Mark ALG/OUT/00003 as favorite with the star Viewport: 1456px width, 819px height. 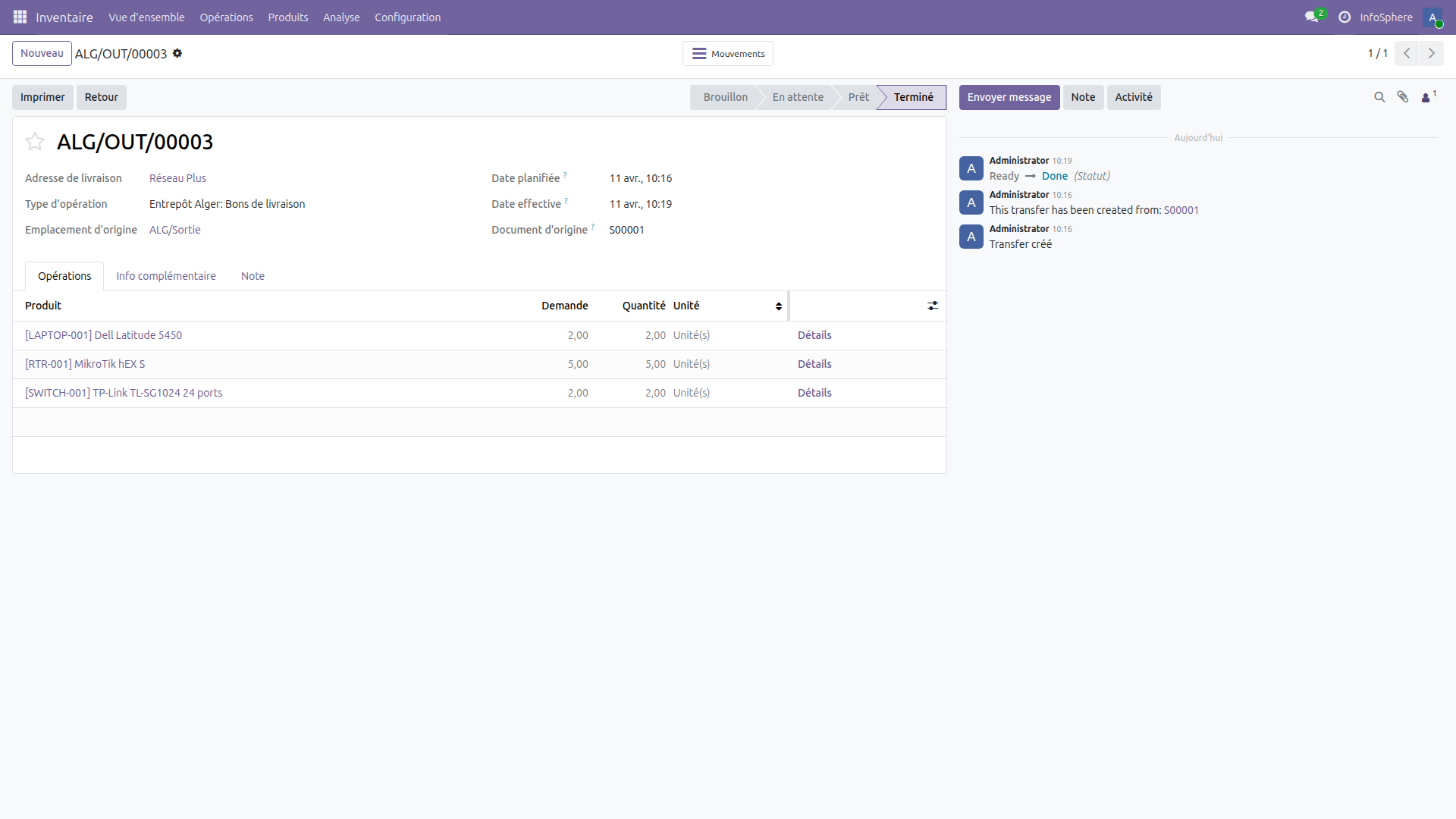coord(34,142)
